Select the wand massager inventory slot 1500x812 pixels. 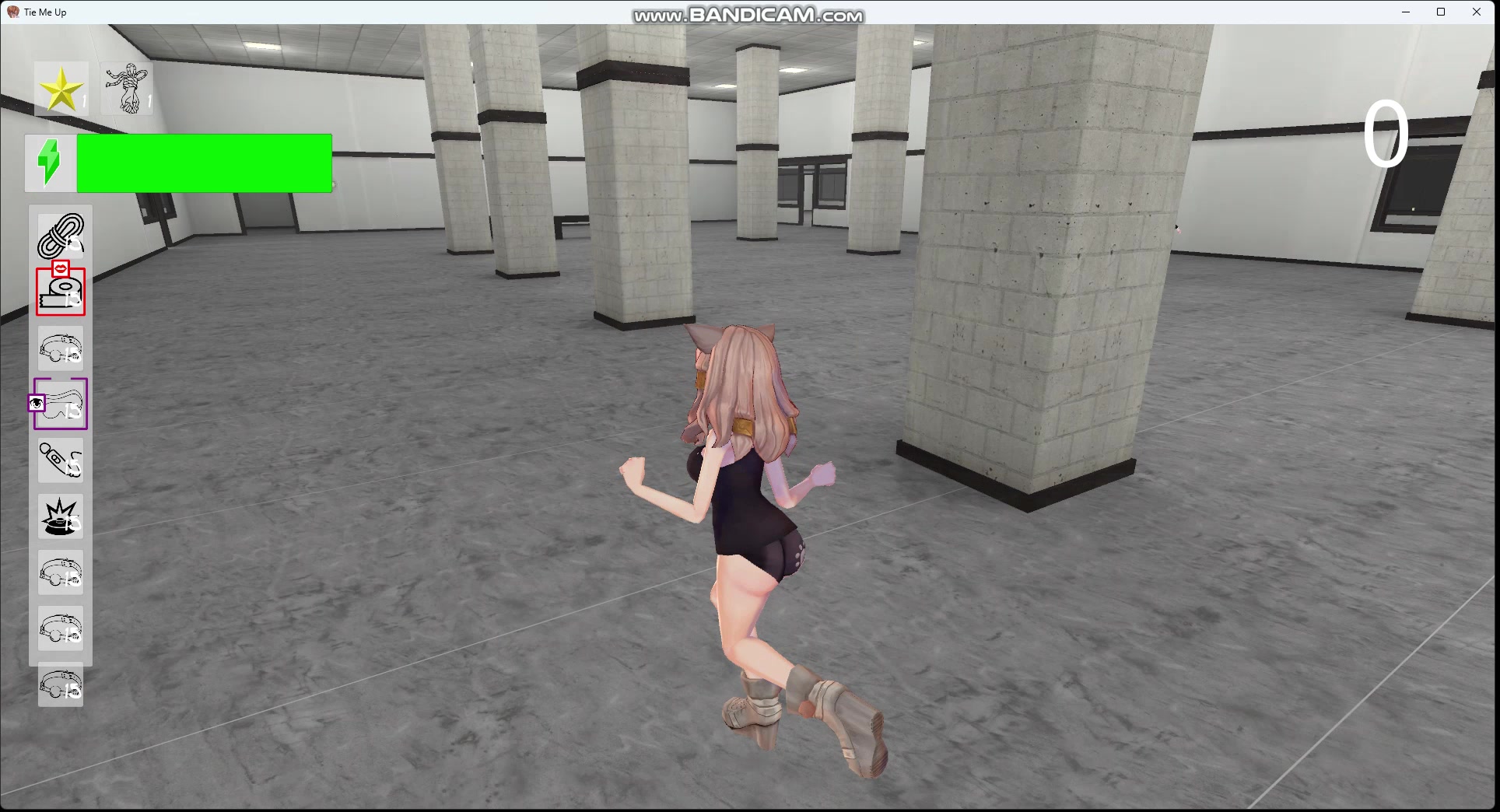pyautogui.click(x=61, y=460)
